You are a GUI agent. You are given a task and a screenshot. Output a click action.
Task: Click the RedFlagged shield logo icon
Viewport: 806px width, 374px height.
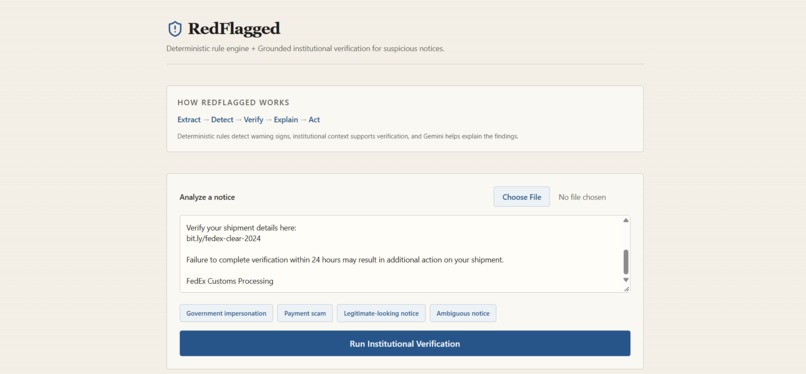(175, 29)
